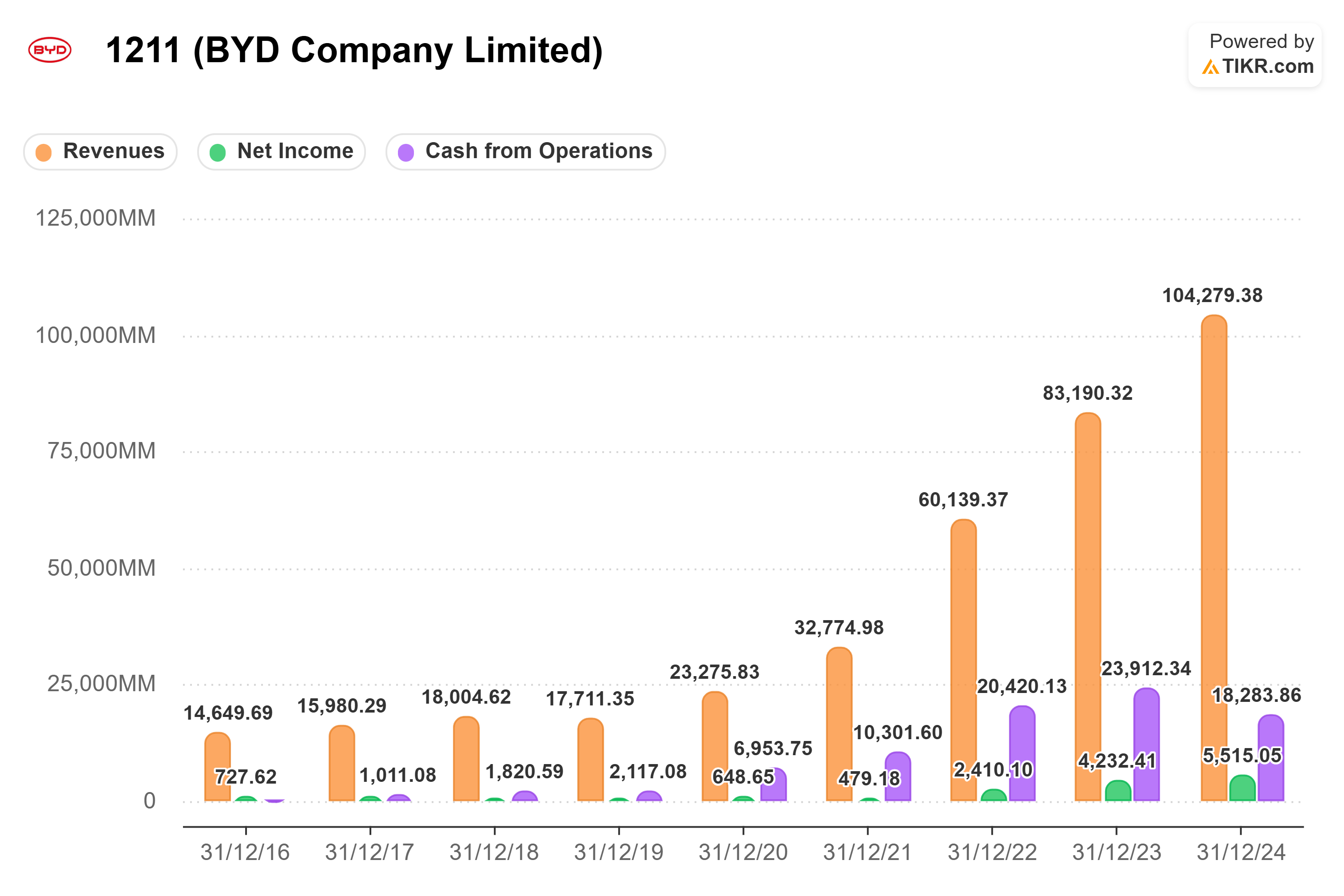This screenshot has width=1344, height=896.
Task: Open the Powered by TIKR.com link
Action: pos(1254,55)
